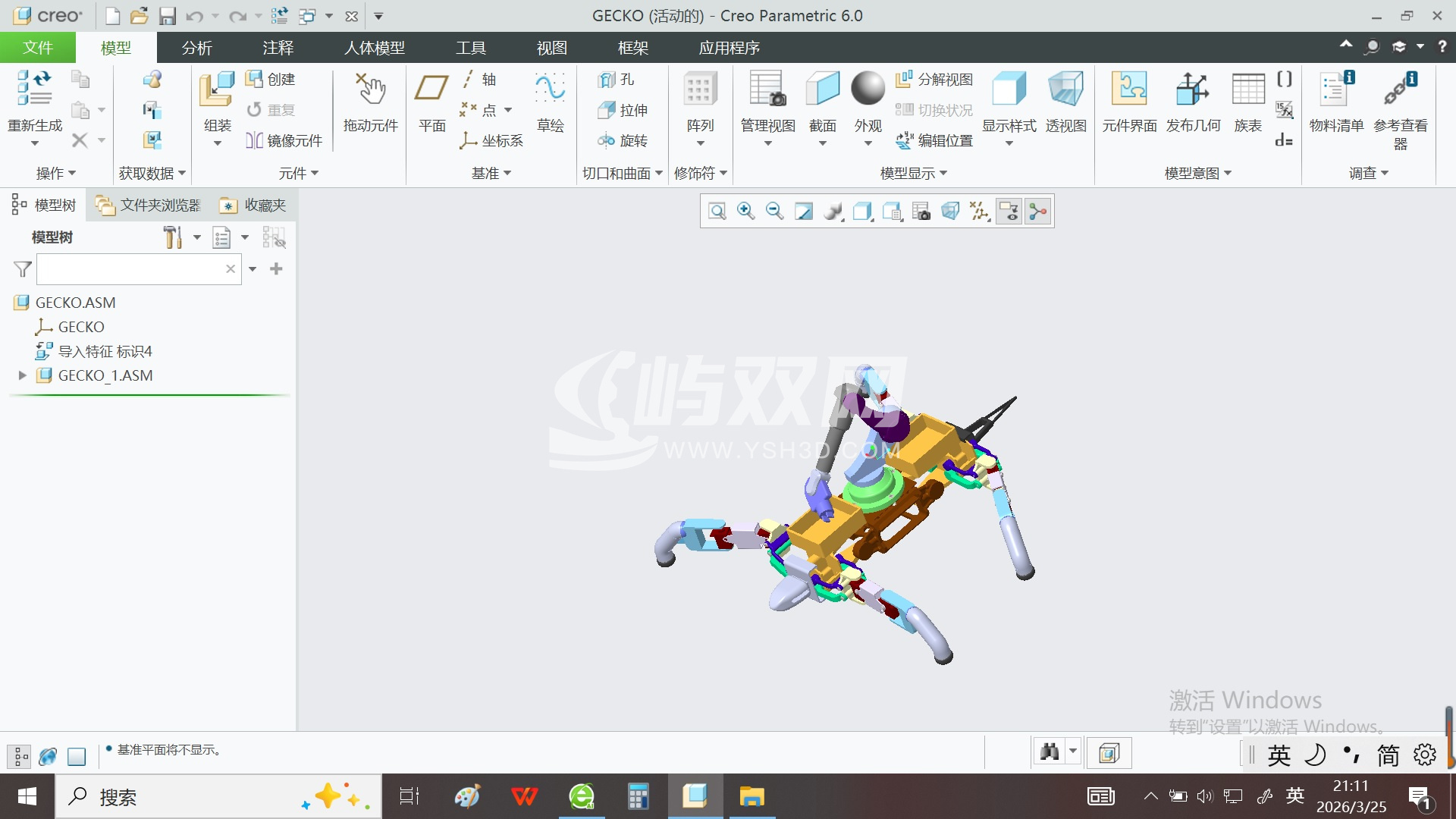Click the Open folder icon in quick access toolbar
This screenshot has width=1456, height=819.
click(139, 16)
